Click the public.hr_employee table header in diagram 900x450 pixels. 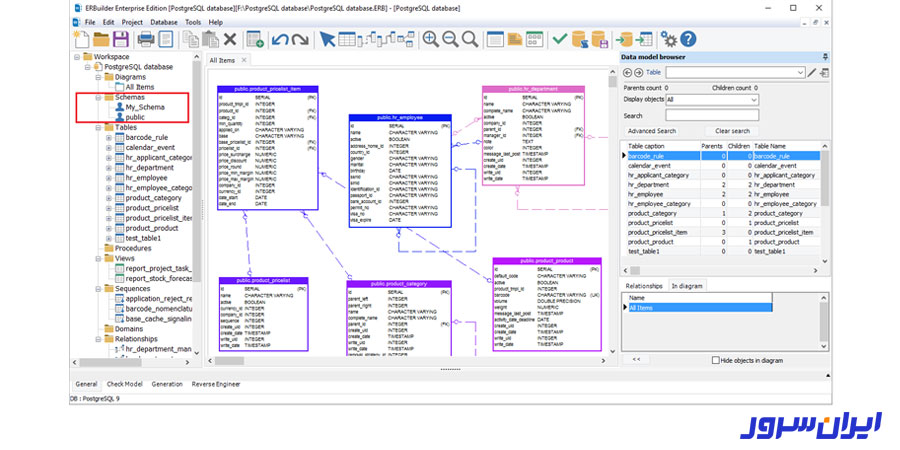click(x=400, y=118)
